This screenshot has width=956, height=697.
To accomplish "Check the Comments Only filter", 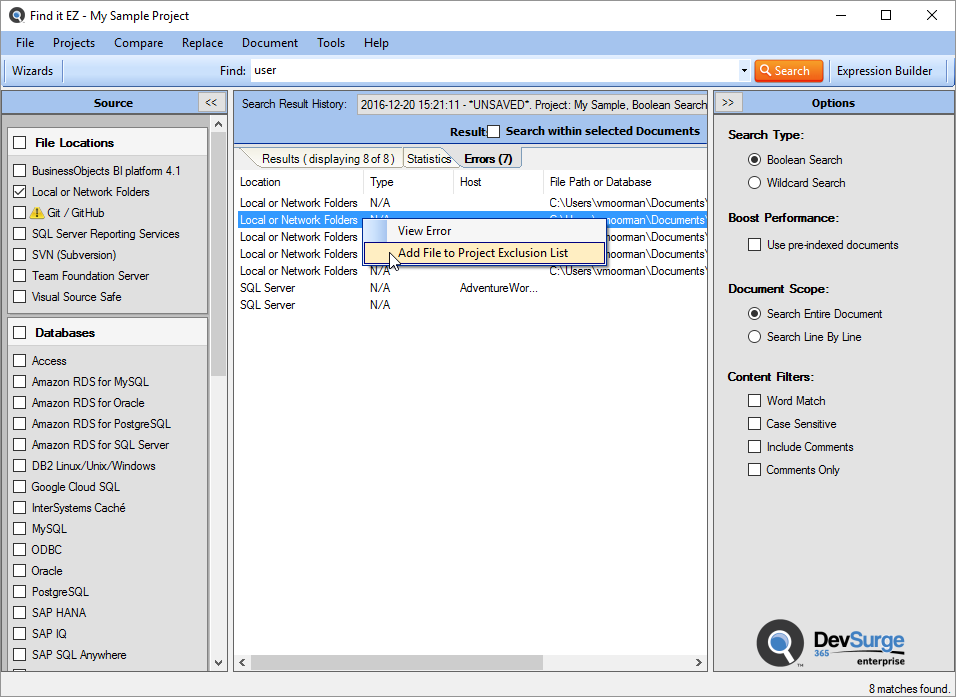I will coord(754,470).
